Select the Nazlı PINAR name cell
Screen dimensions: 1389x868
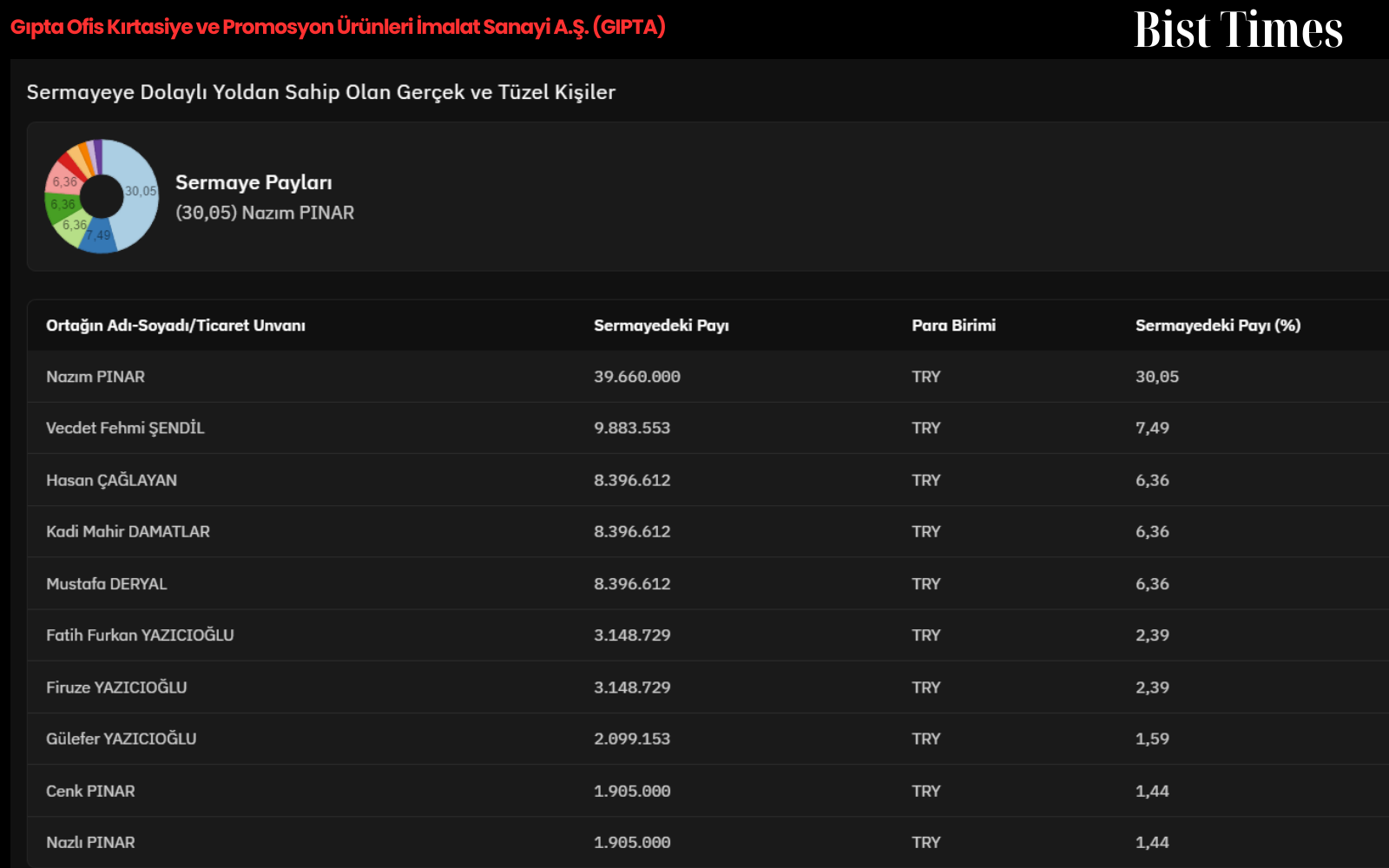[90, 842]
